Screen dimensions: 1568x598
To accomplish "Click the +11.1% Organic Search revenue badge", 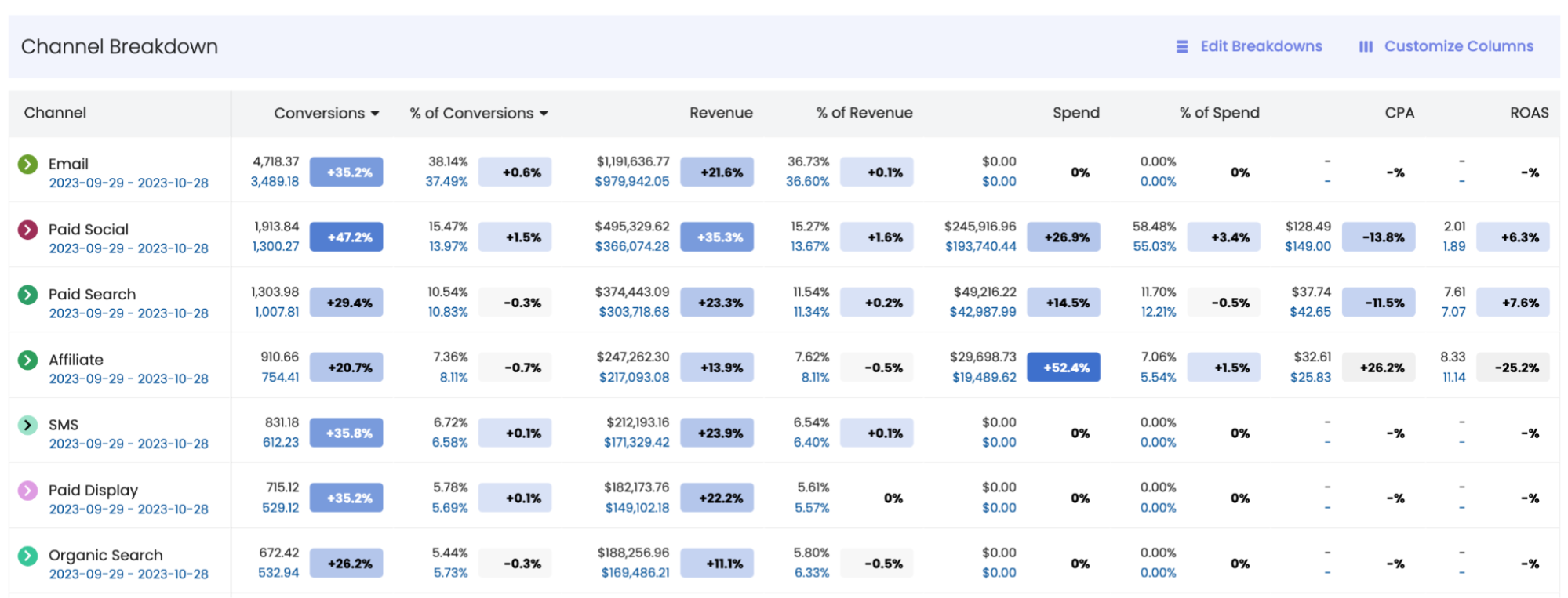I will (717, 564).
